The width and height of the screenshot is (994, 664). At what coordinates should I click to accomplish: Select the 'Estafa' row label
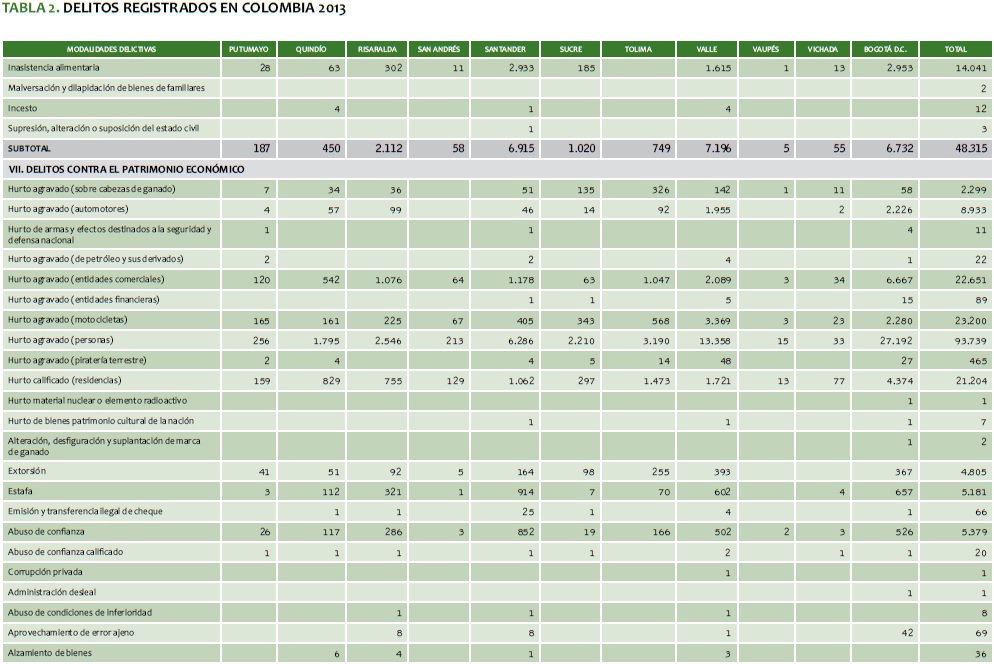(21, 491)
